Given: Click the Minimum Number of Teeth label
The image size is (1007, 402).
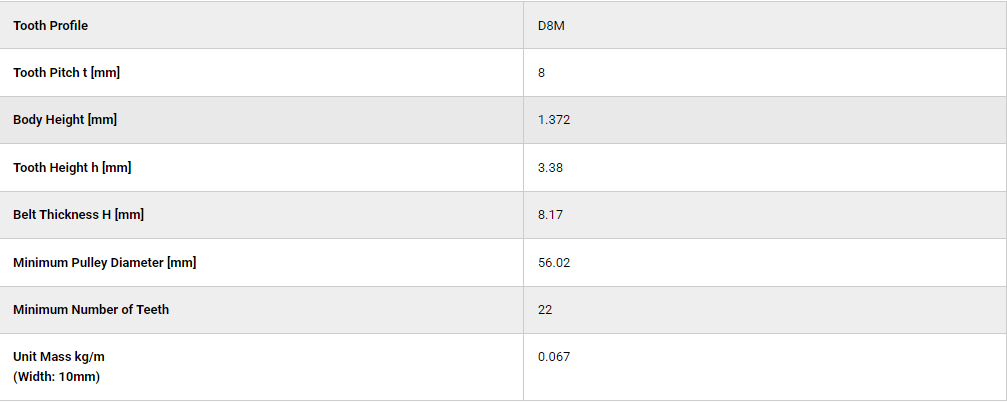Looking at the screenshot, I should (x=91, y=310).
